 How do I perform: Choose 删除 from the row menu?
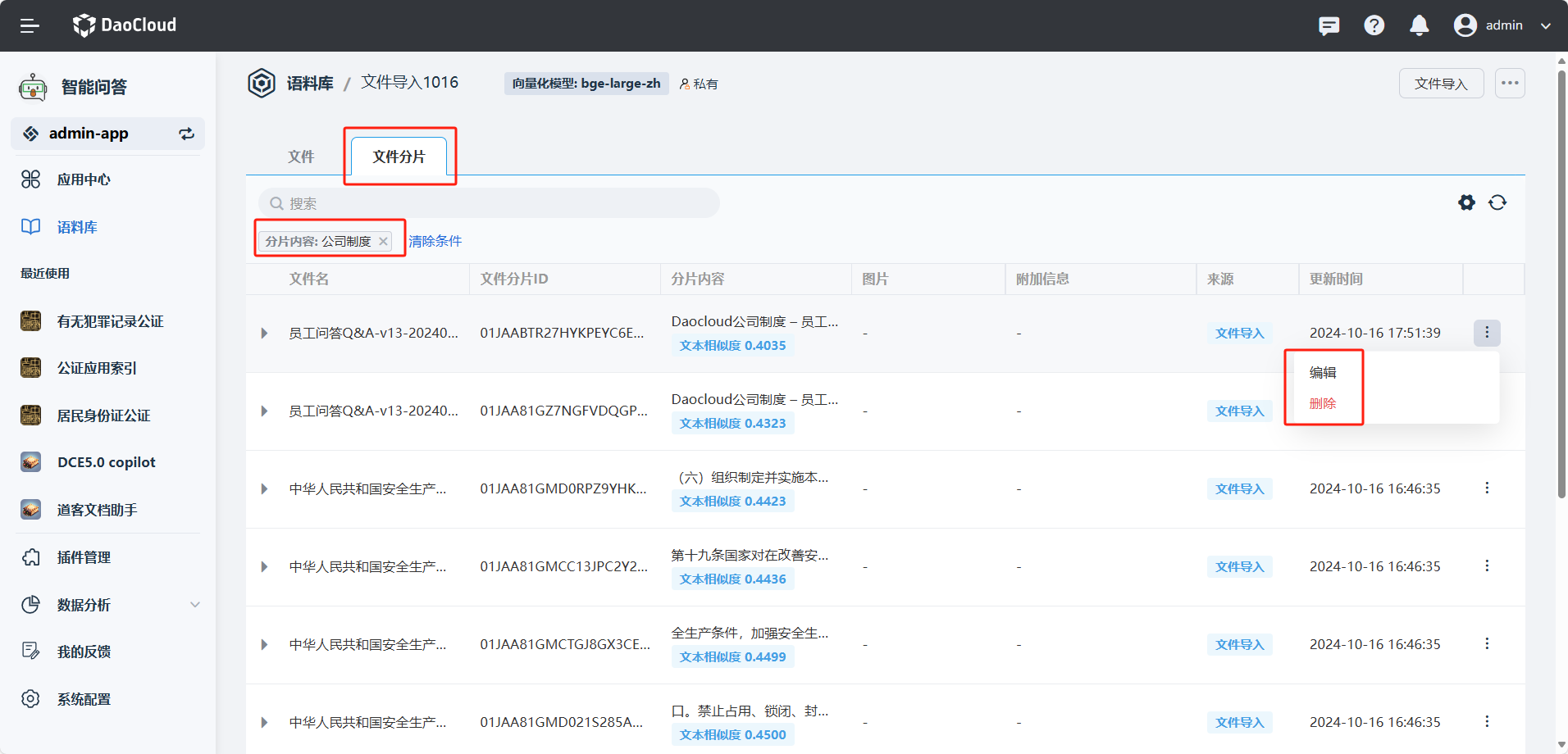(x=1322, y=403)
